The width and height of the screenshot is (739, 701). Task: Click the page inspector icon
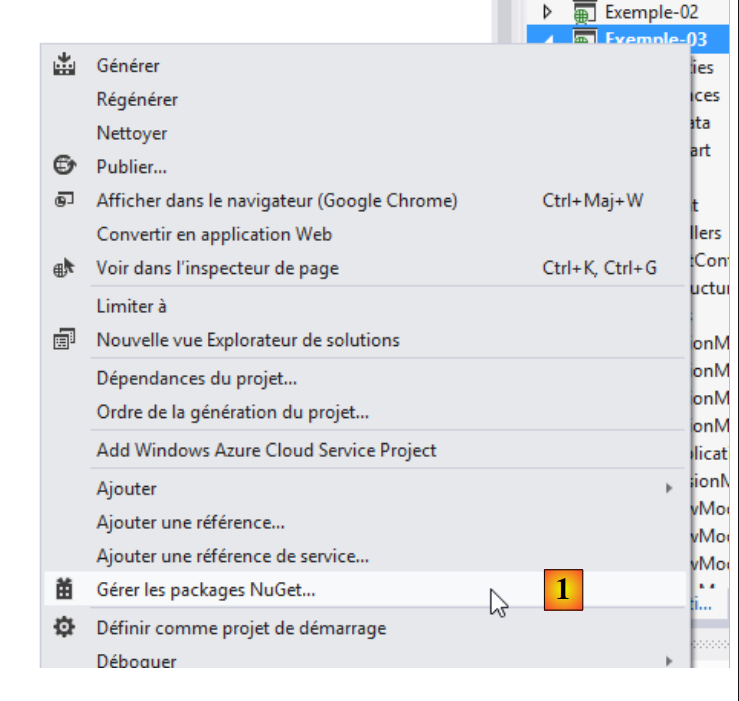tap(64, 268)
